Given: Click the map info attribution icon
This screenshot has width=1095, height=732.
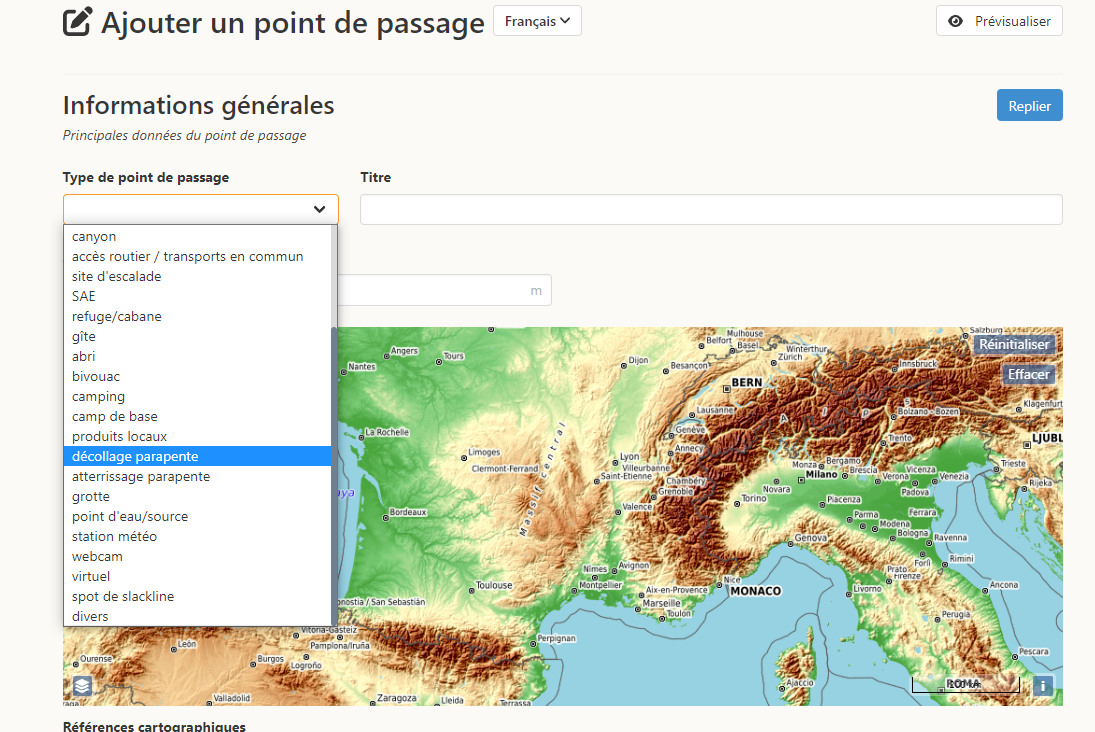Looking at the screenshot, I should (1043, 686).
